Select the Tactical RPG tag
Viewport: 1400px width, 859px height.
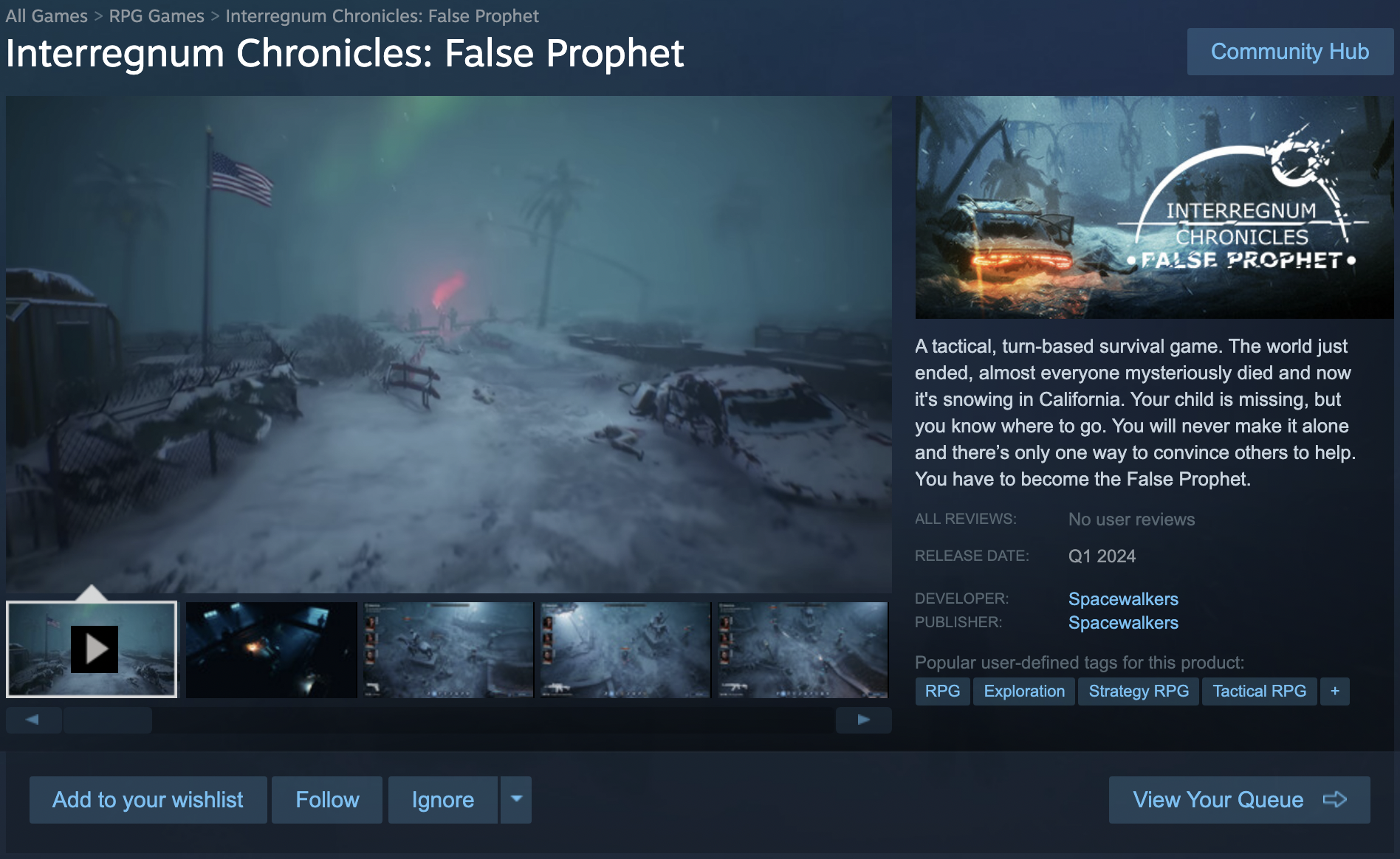coord(1259,691)
